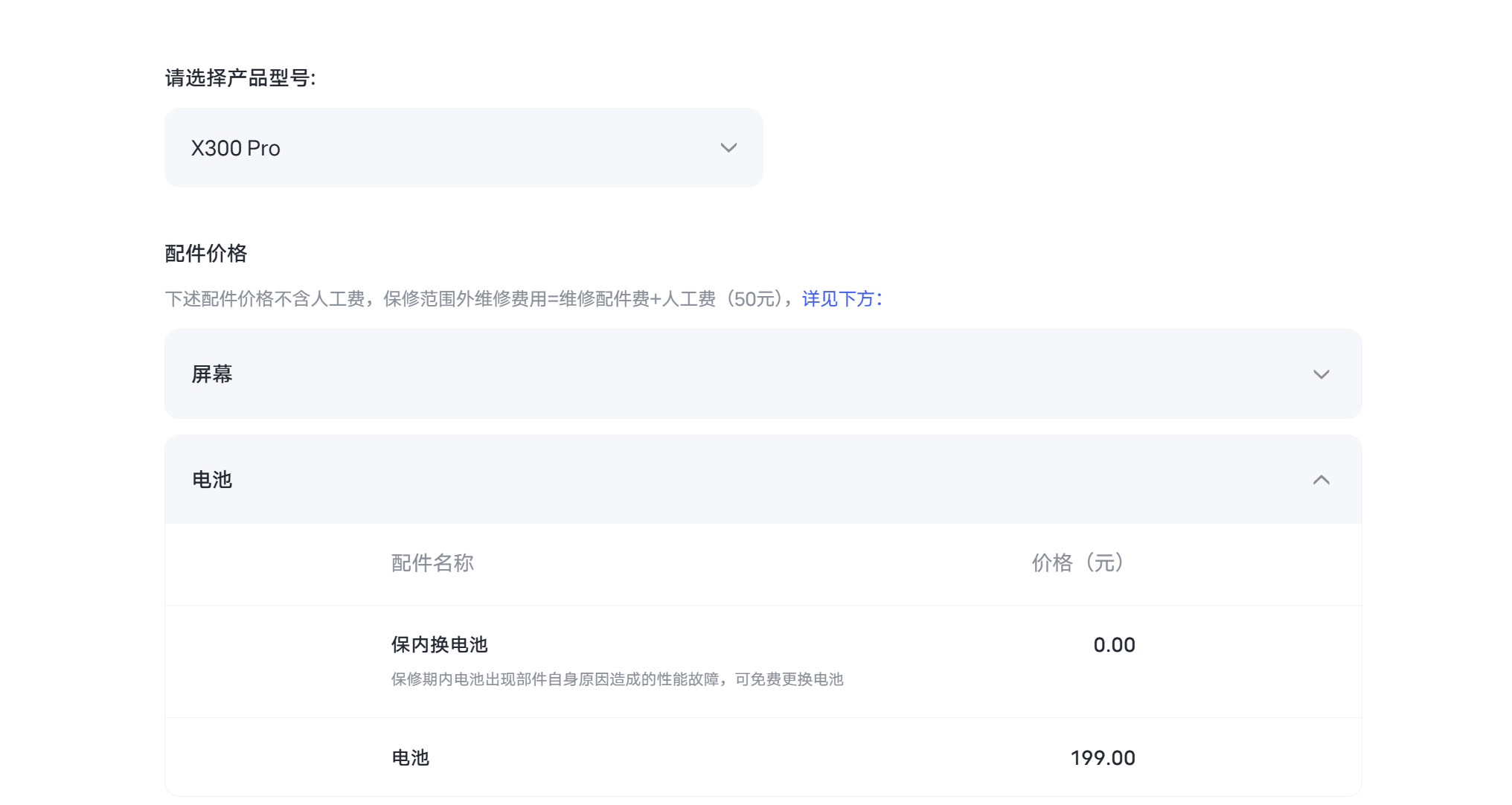Click the chevron in the product model selector

click(728, 147)
